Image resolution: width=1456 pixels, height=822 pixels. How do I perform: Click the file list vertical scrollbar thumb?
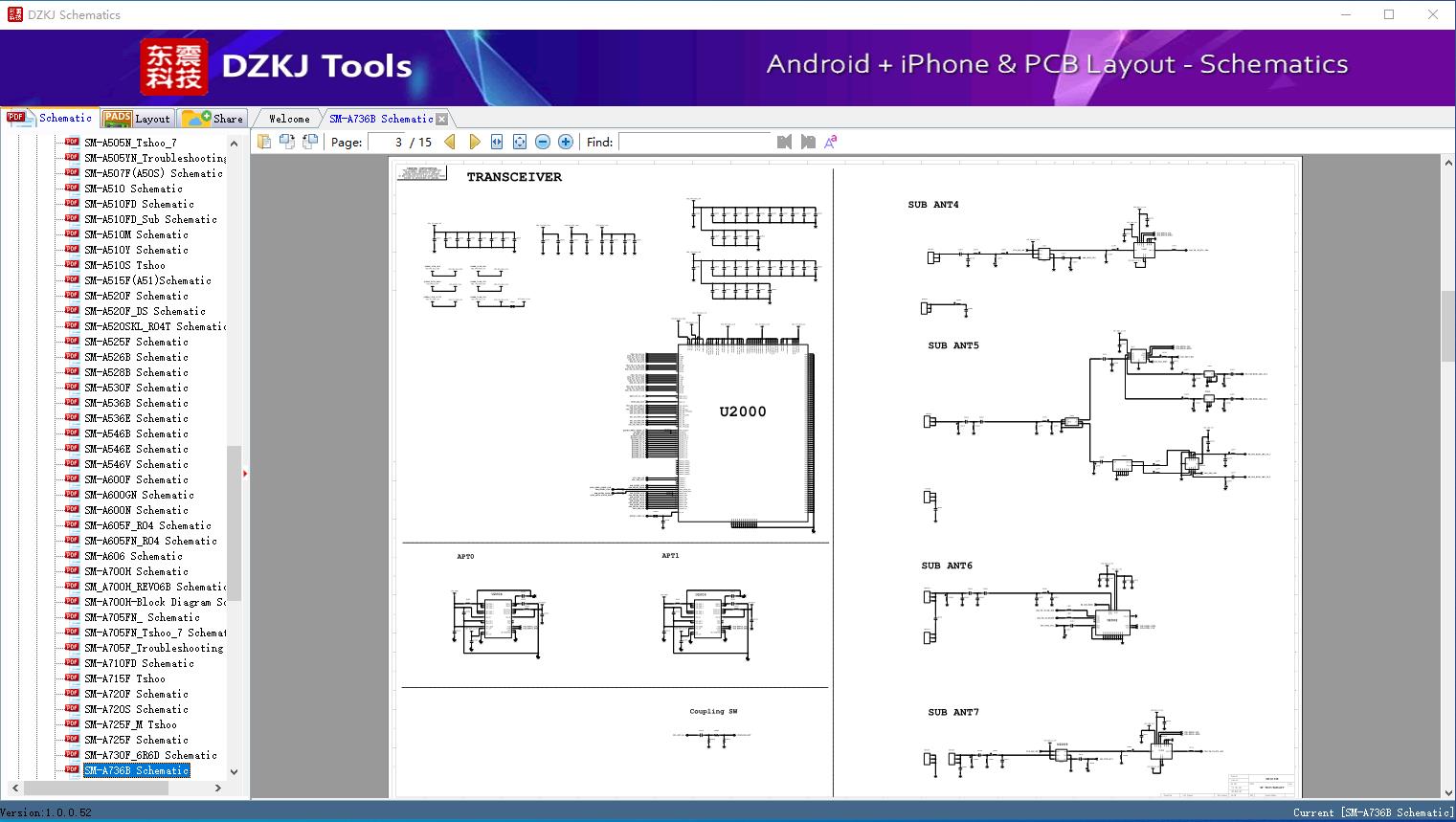(x=235, y=522)
